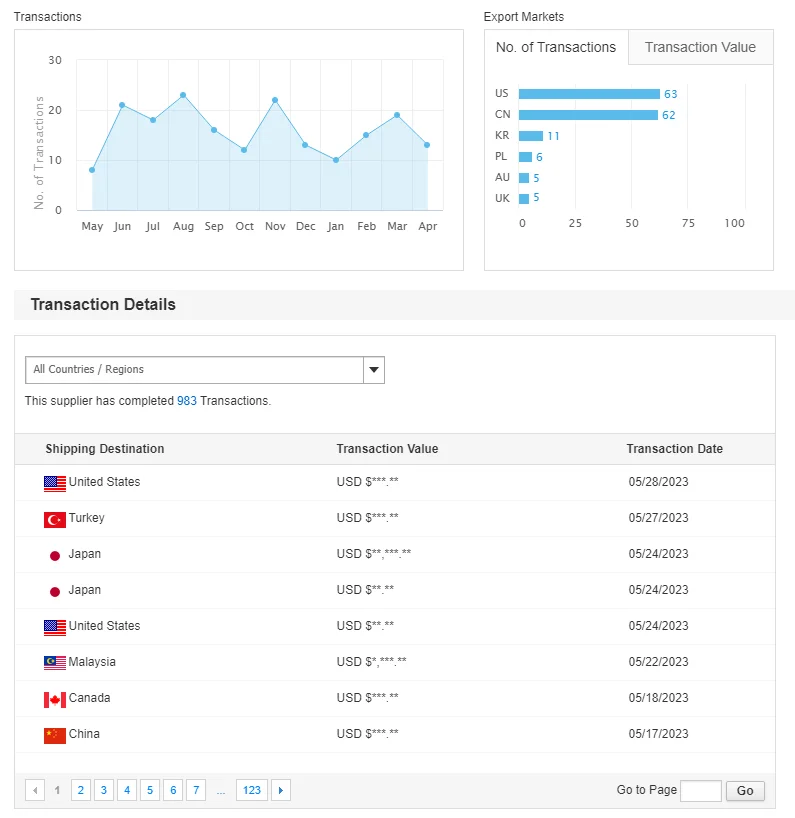Click the August data point on chart

183,95
